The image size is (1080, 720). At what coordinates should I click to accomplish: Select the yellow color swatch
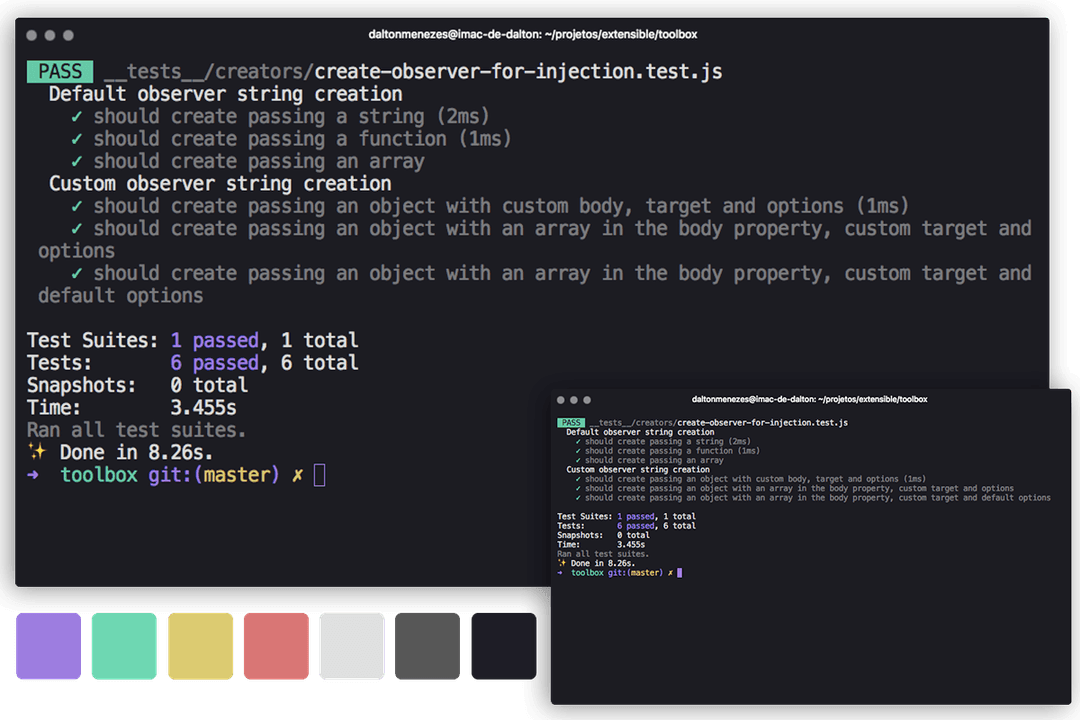tap(200, 646)
